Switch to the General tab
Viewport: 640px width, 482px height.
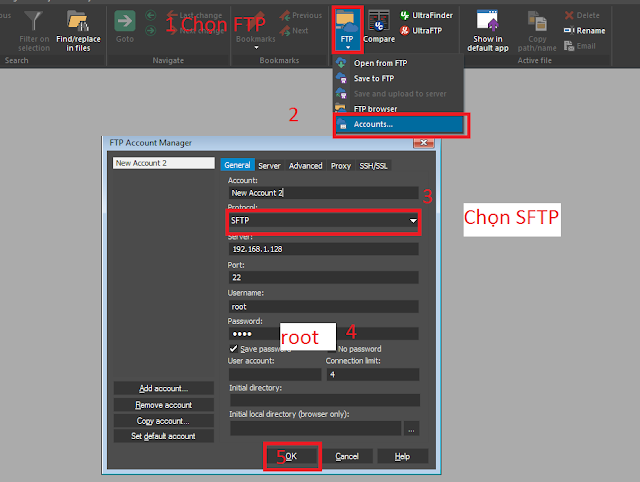pos(237,165)
